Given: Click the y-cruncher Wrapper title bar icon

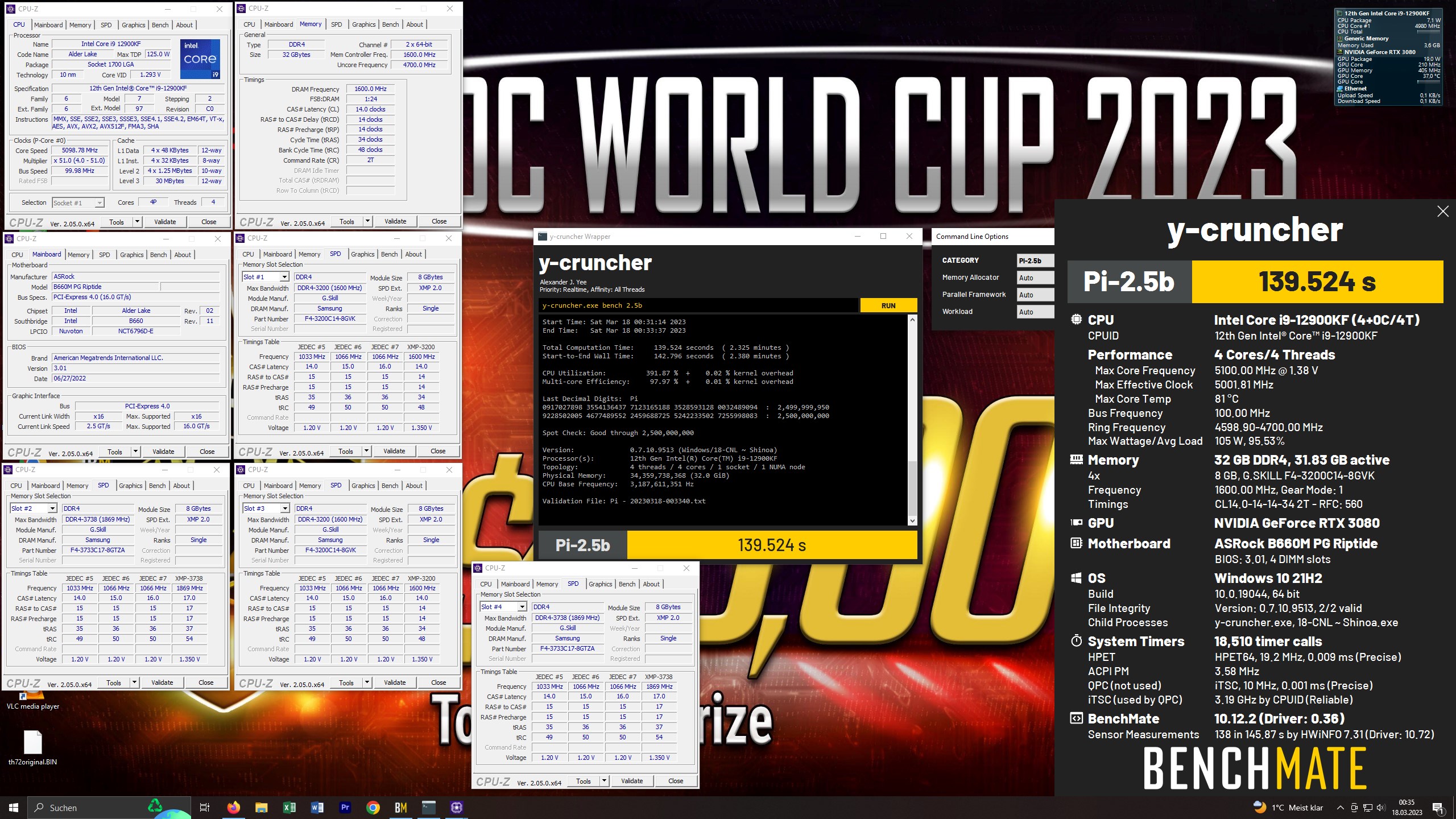Looking at the screenshot, I should click(x=543, y=237).
